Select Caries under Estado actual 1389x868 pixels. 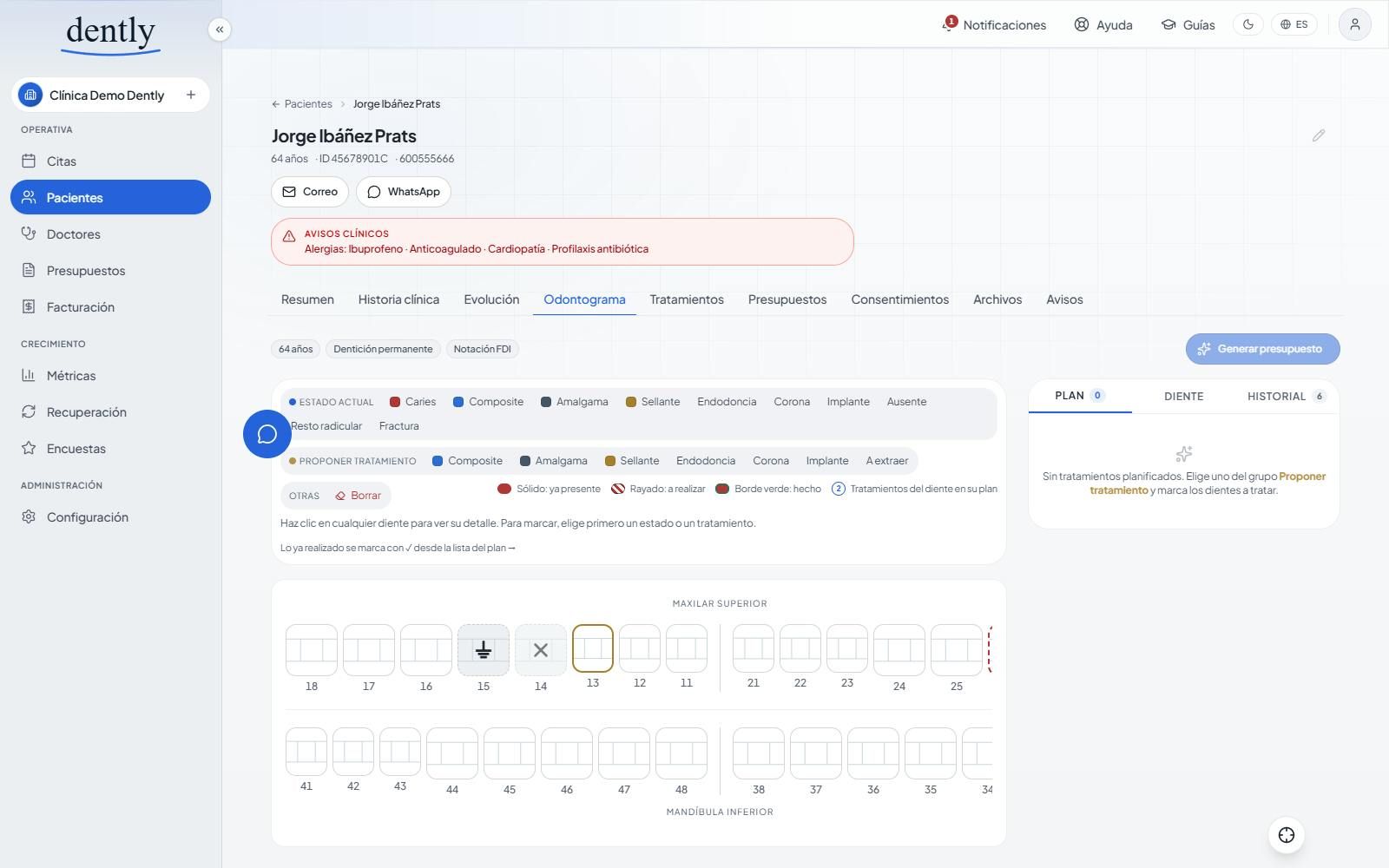[413, 402]
